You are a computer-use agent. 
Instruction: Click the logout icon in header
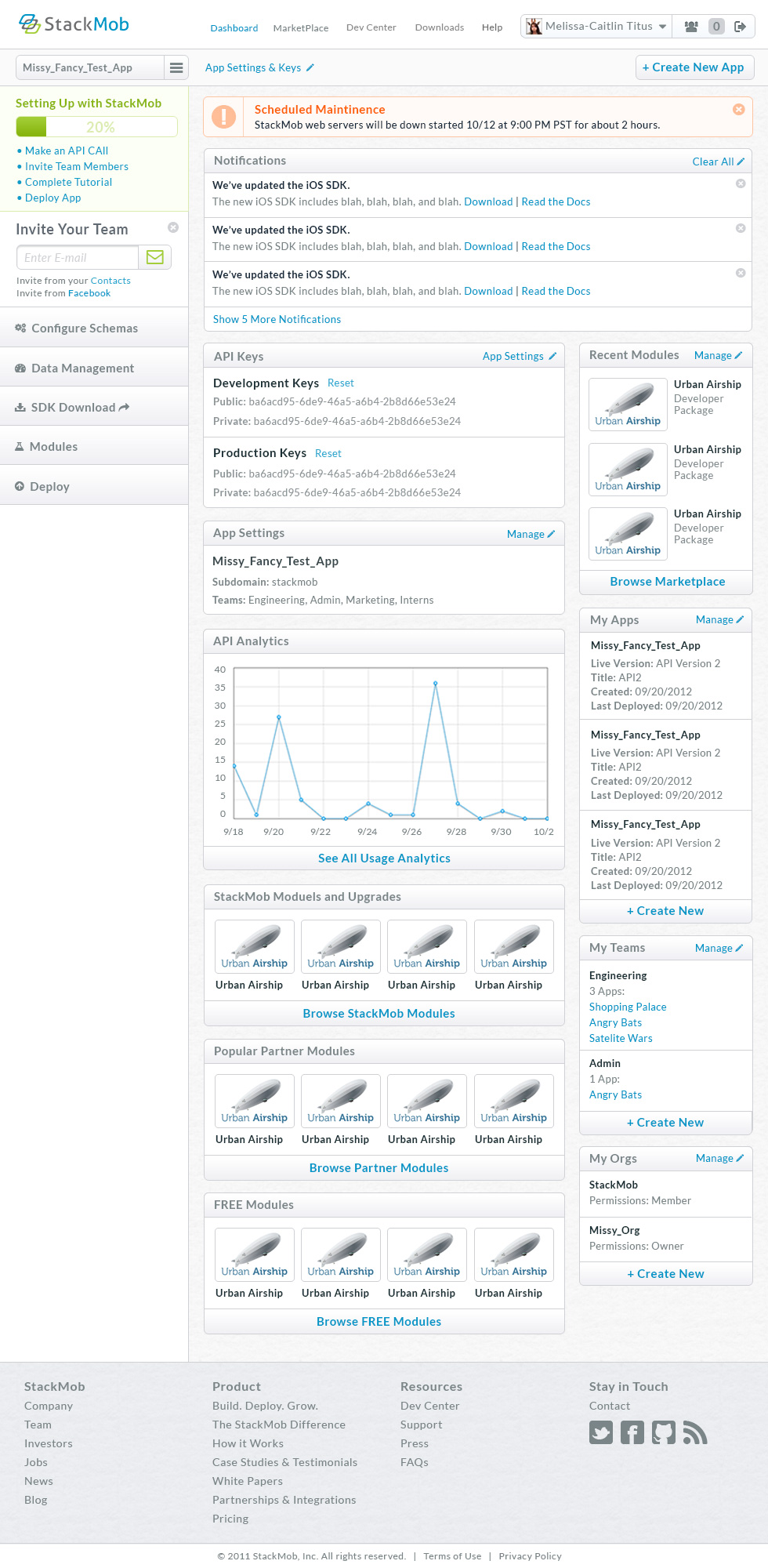(740, 27)
